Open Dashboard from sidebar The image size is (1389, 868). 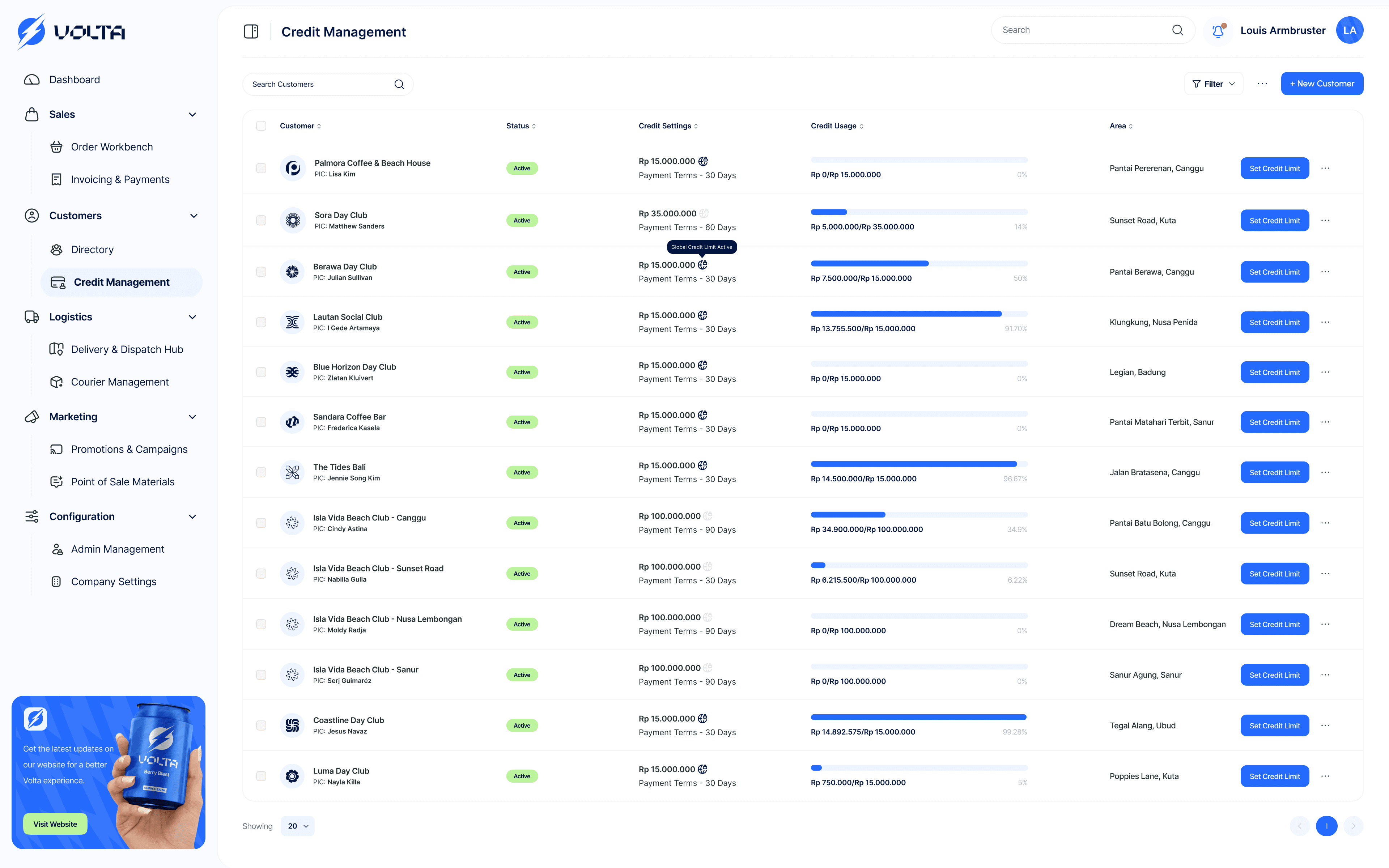tap(62, 80)
